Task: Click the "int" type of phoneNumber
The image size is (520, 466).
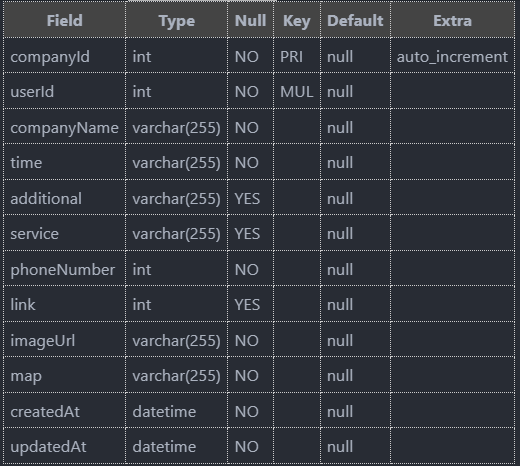Action: 142,270
